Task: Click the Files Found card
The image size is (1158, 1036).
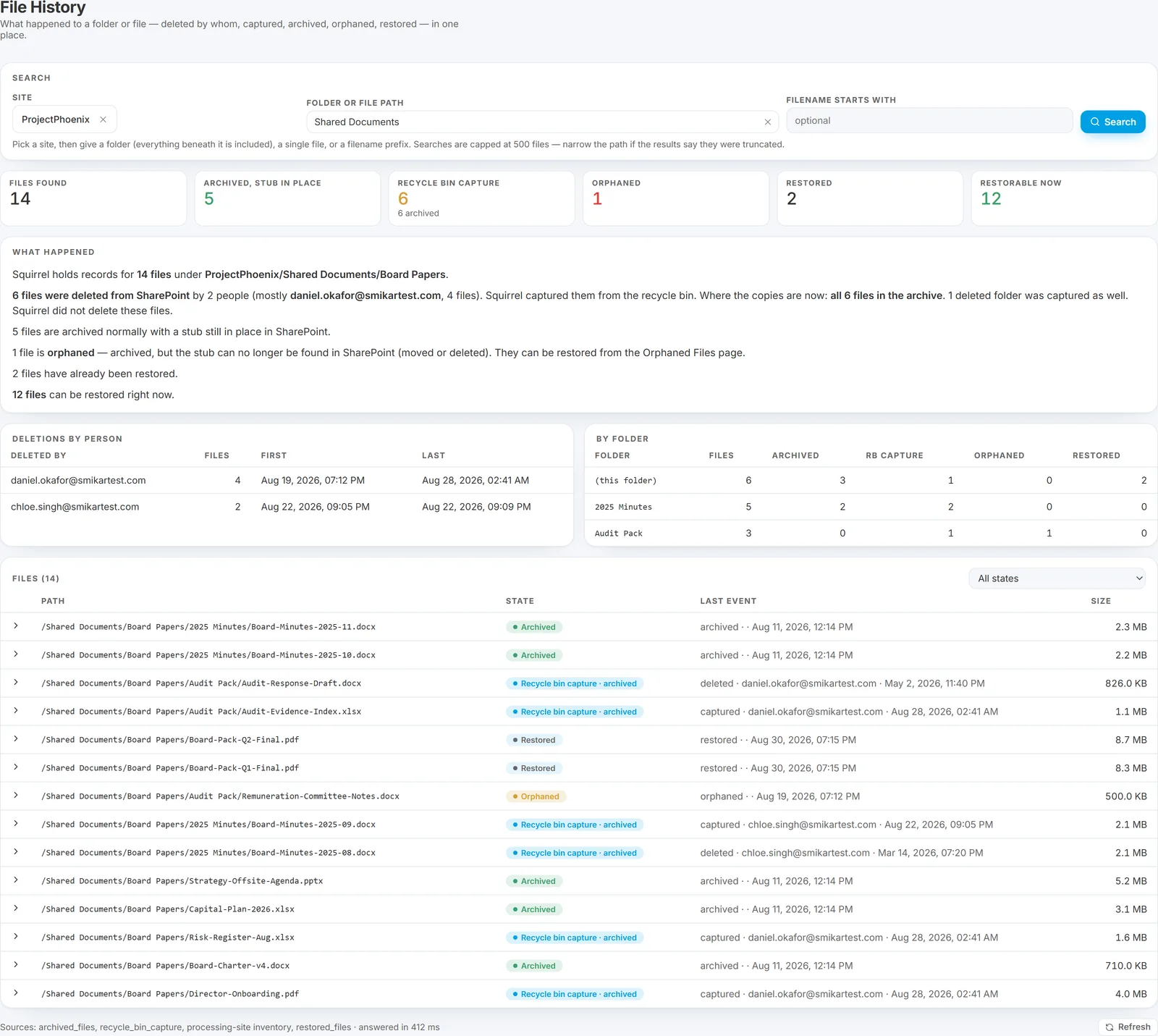Action: [x=93, y=198]
